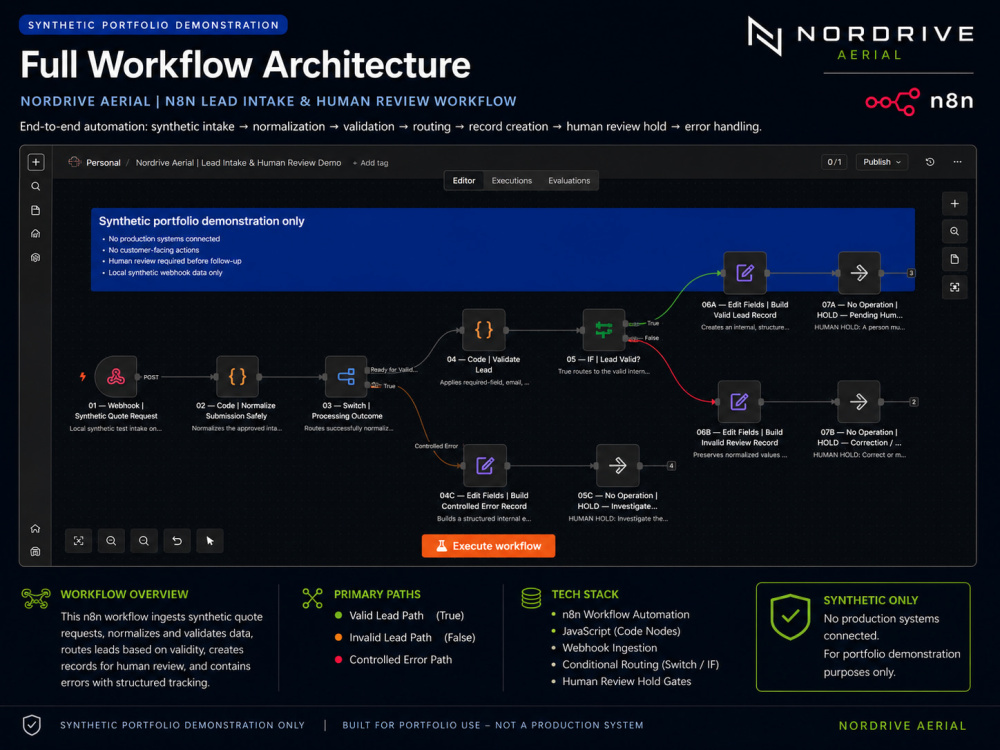Add a node with canvas plus button
Viewport: 1000px width, 750px height.
(x=955, y=203)
